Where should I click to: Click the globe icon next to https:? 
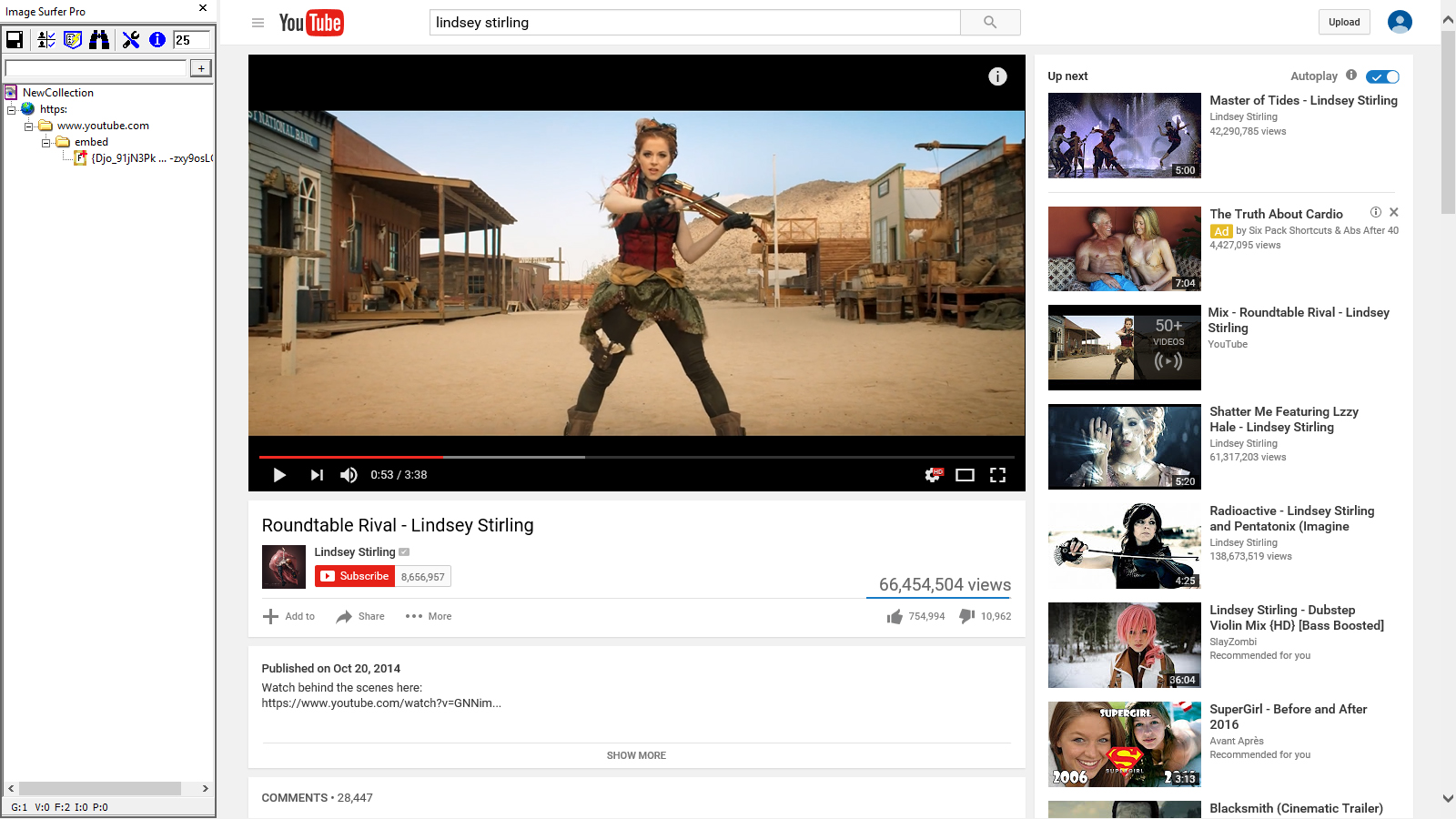(28, 108)
